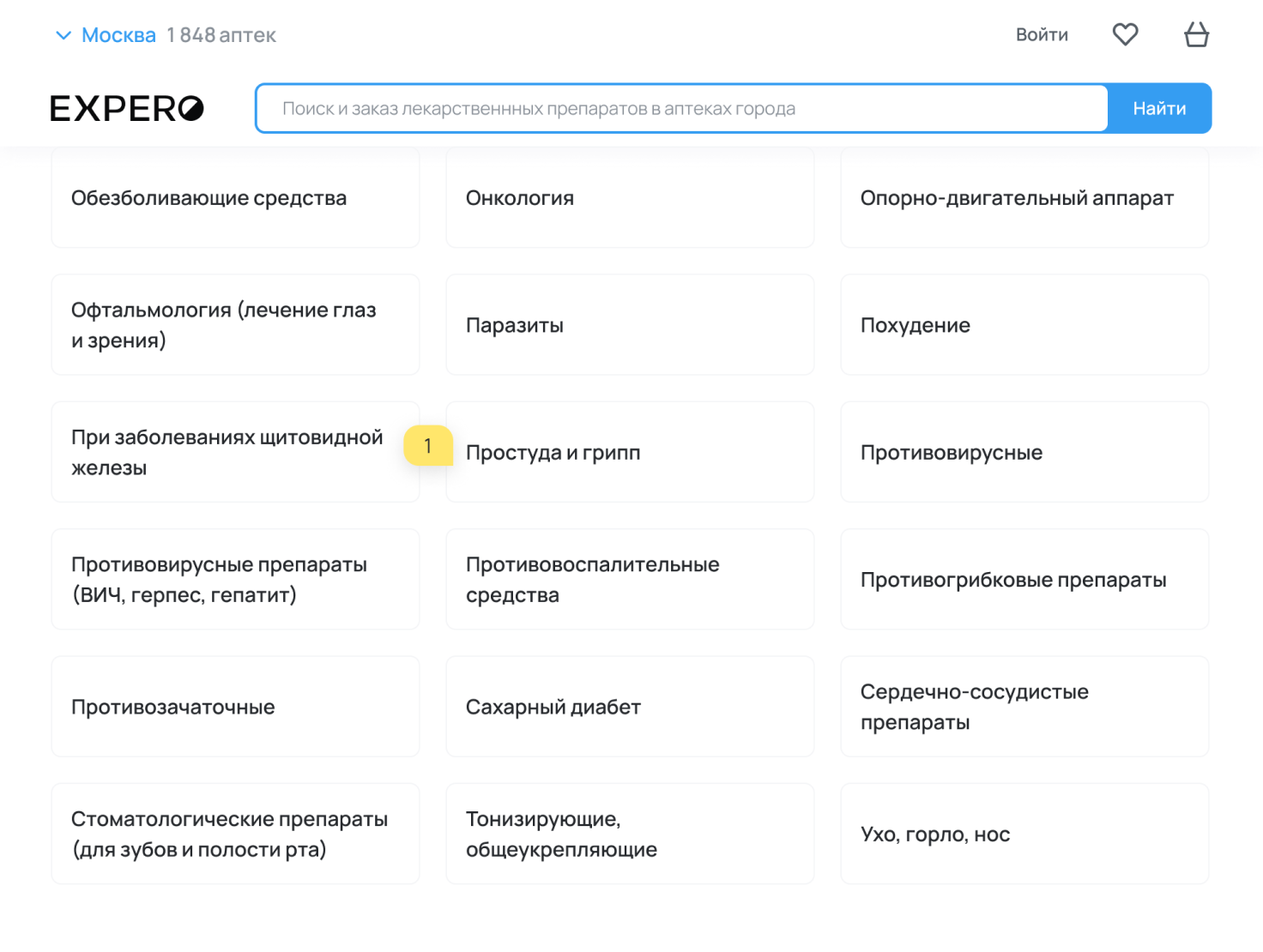
Task: Select the Онкология category card
Action: click(x=630, y=198)
